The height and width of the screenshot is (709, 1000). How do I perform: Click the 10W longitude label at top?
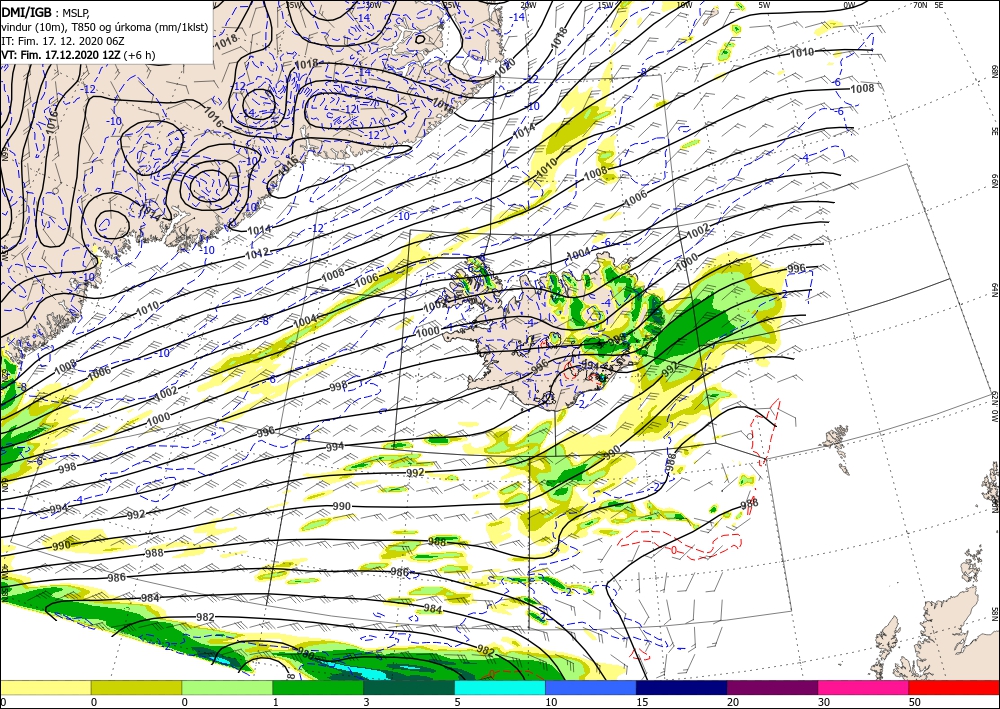pyautogui.click(x=684, y=5)
